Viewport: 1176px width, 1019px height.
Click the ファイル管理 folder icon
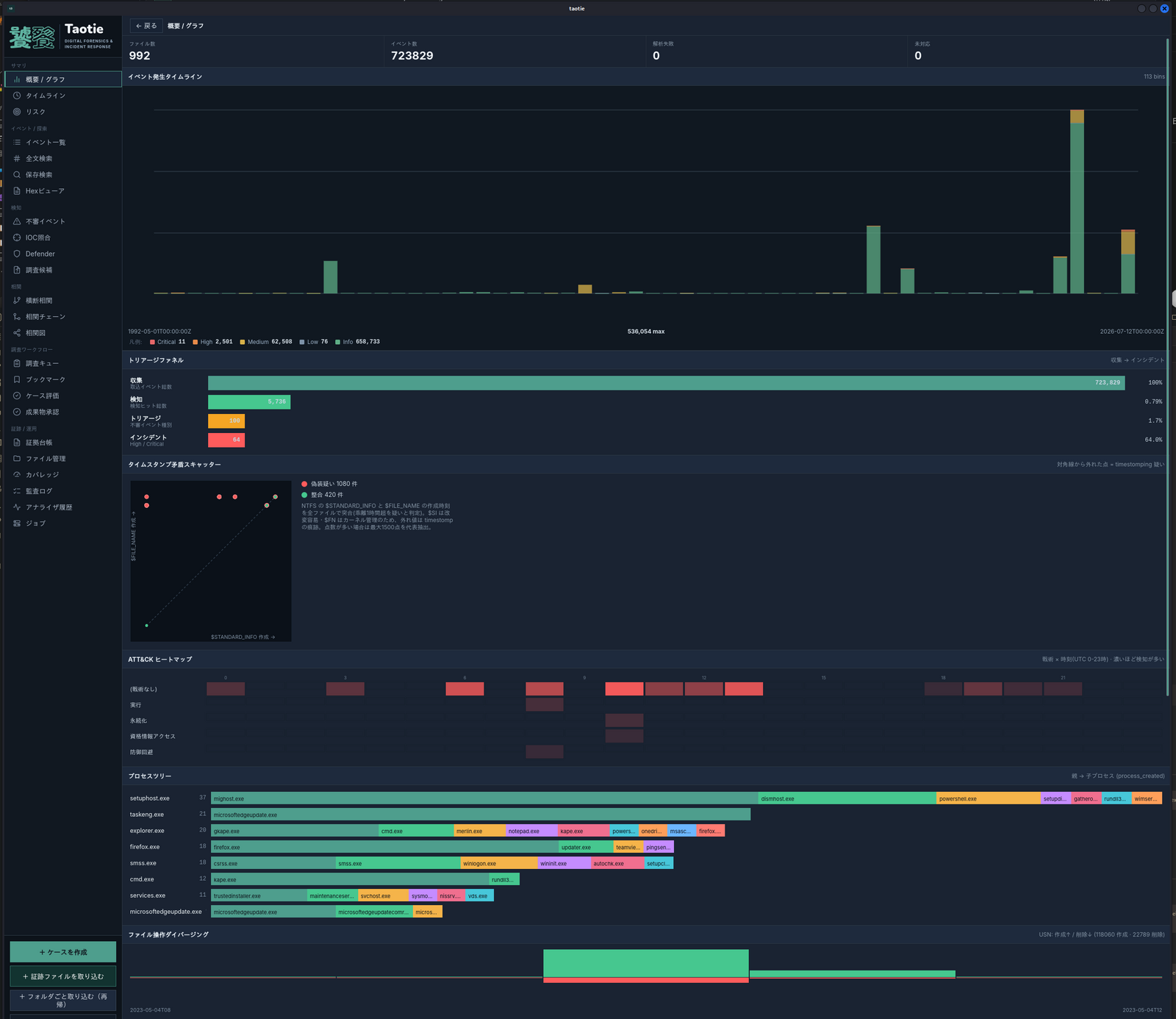[17, 458]
